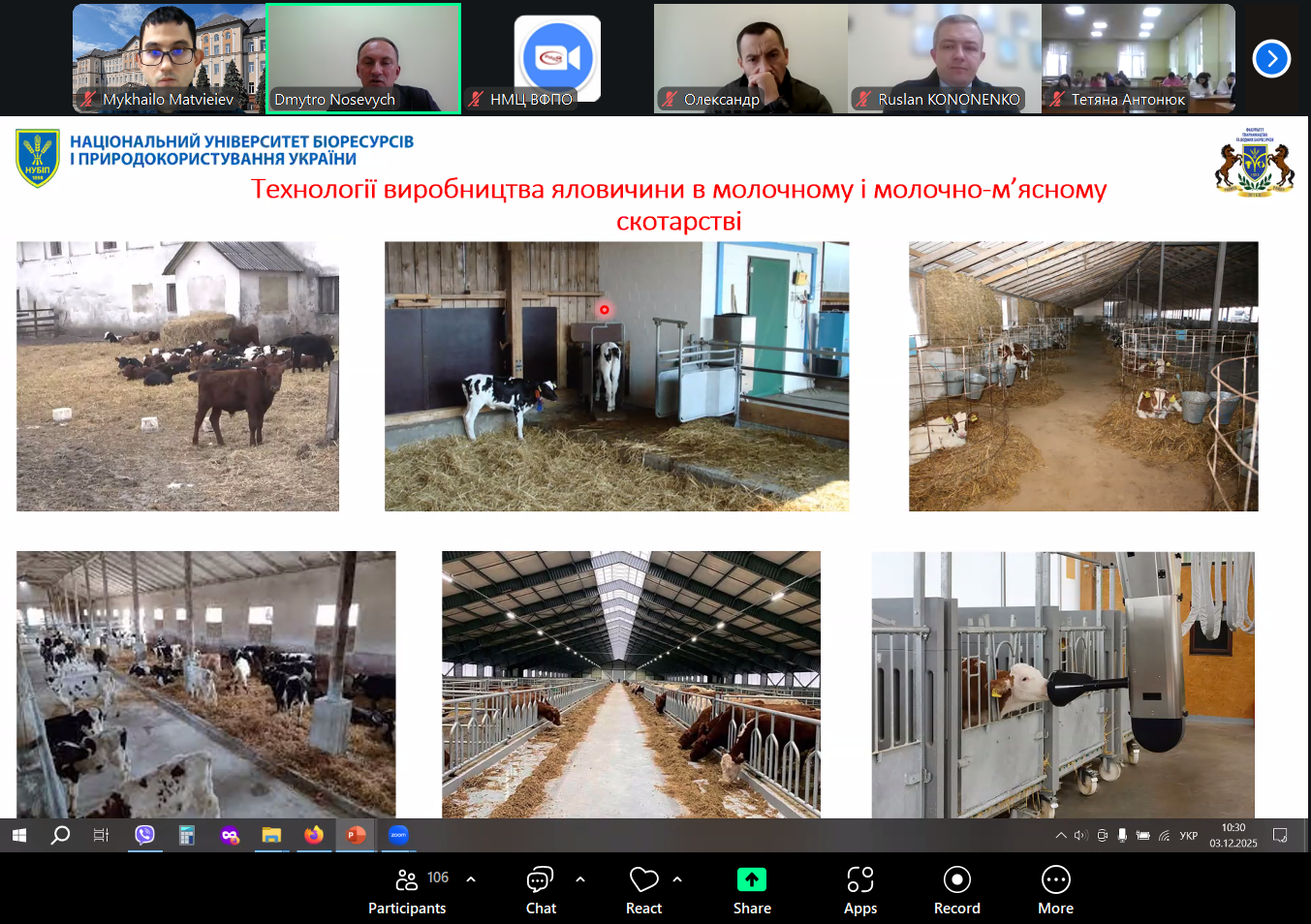
Task: Switch the УКР keyboard language
Action: click(x=1189, y=835)
